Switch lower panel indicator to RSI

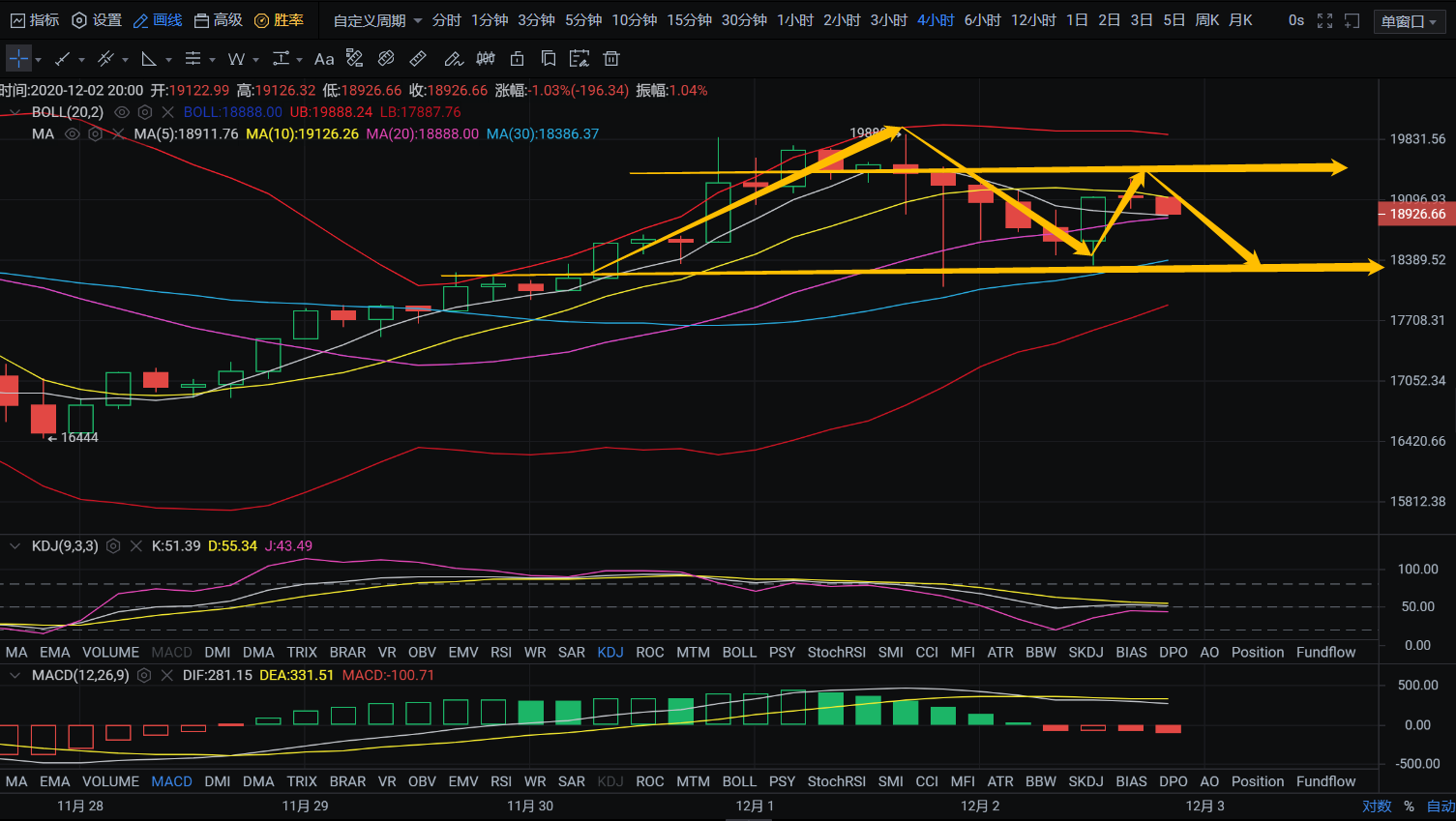point(500,781)
